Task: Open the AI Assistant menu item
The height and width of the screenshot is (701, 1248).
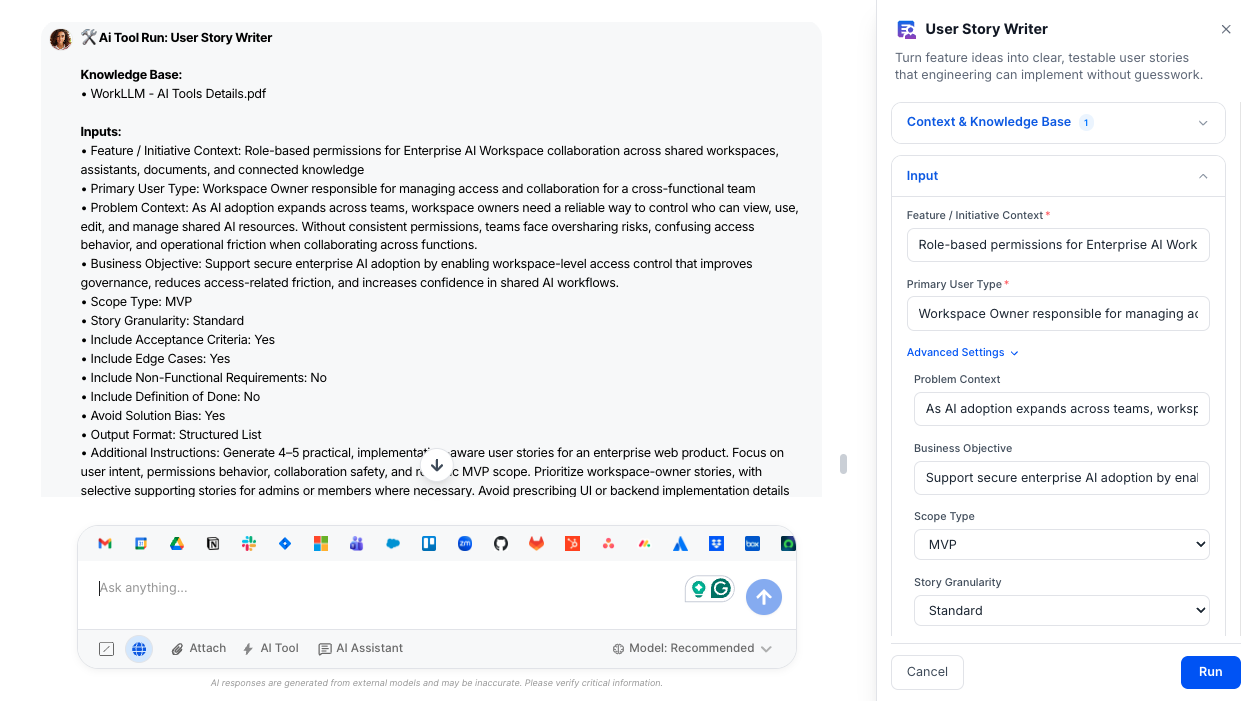Action: 360,648
